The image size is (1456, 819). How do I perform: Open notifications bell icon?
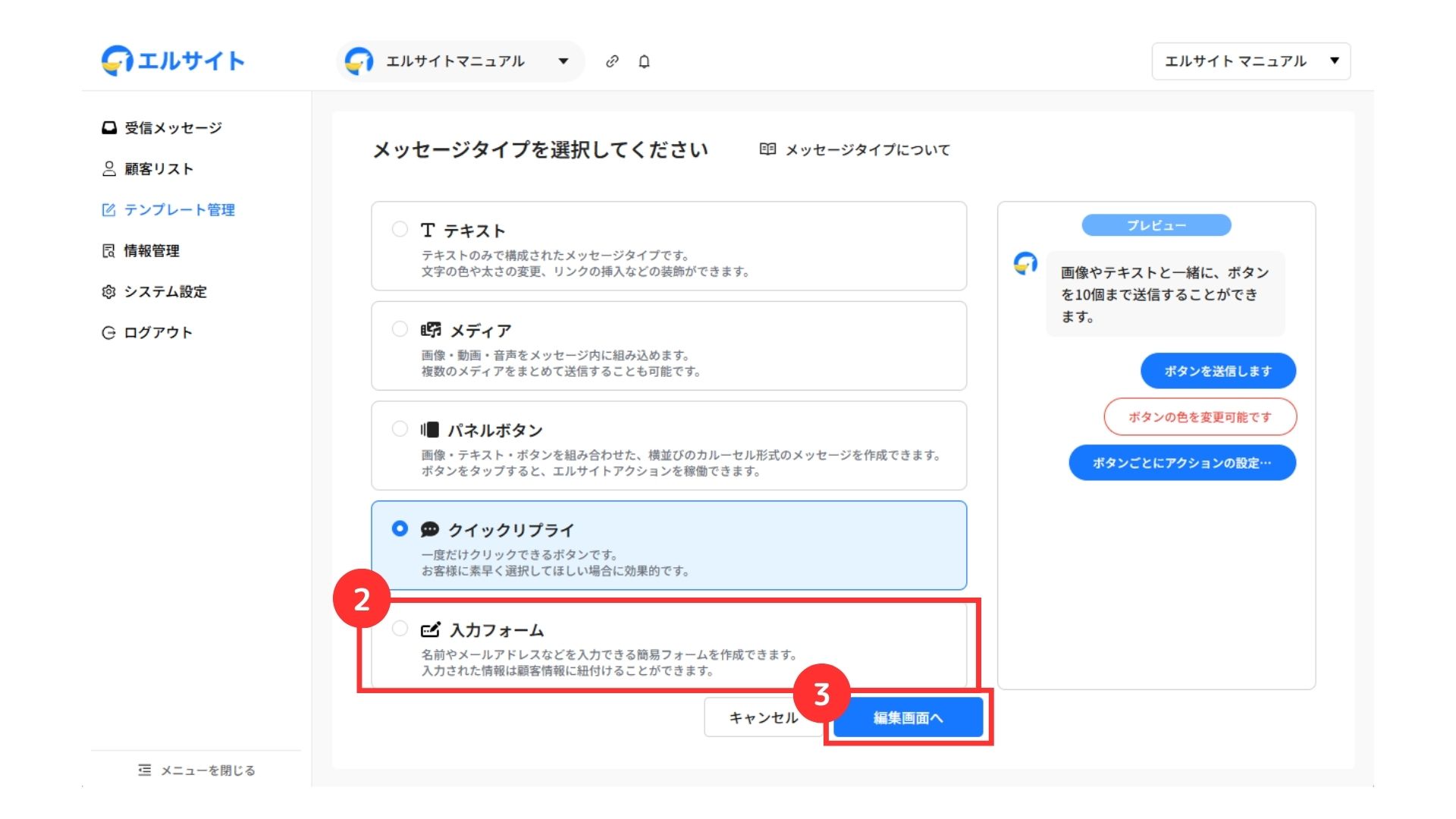(644, 61)
